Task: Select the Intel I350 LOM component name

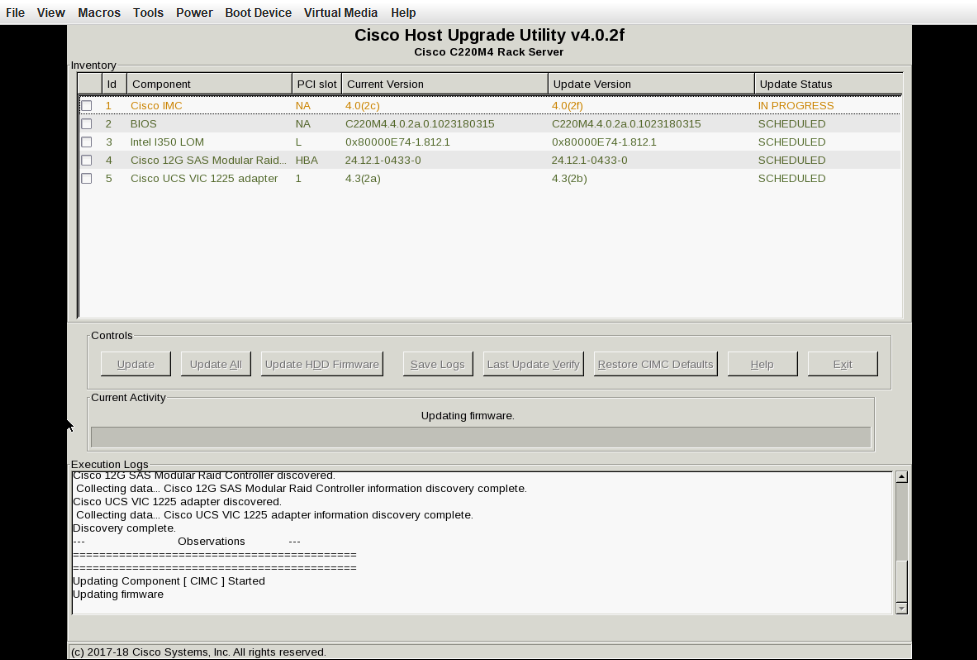Action: tap(167, 142)
